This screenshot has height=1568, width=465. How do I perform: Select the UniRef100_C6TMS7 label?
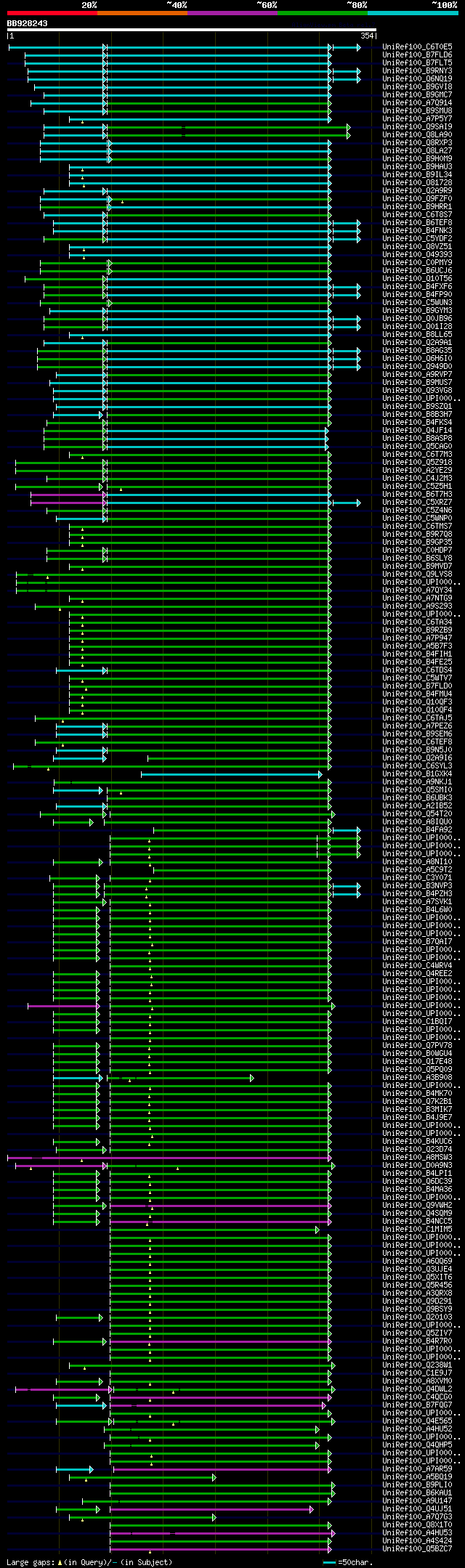[x=417, y=526]
